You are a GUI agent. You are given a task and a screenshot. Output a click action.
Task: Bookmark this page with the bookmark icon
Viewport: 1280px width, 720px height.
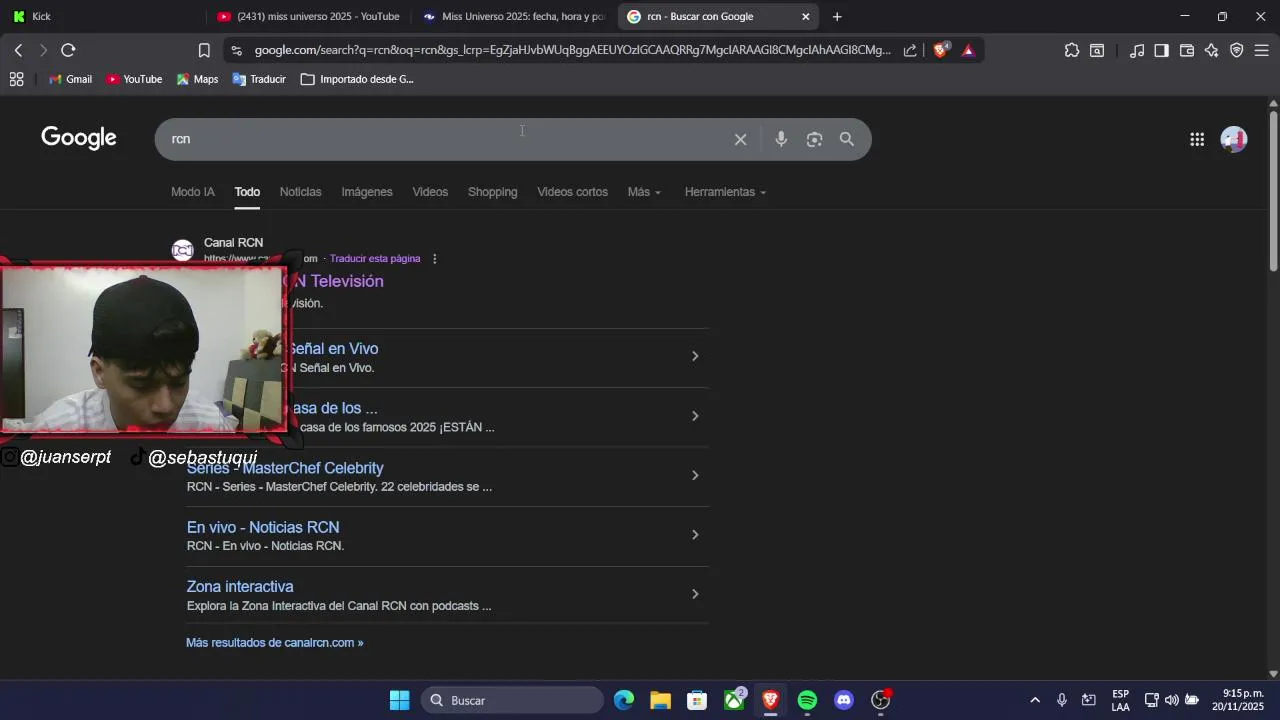[x=204, y=50]
